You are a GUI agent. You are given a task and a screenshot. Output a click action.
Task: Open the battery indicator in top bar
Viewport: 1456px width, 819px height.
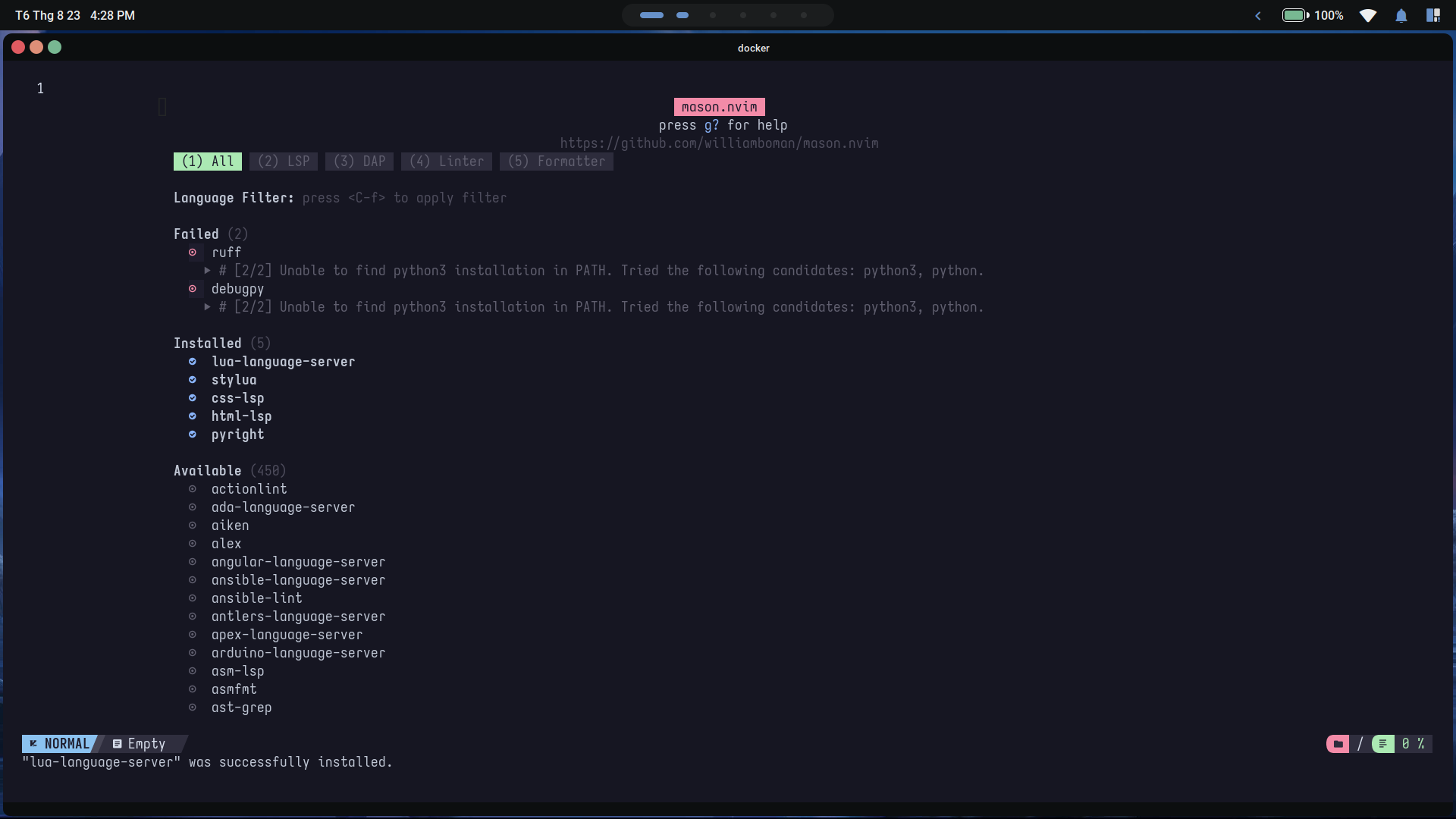[x=1313, y=15]
